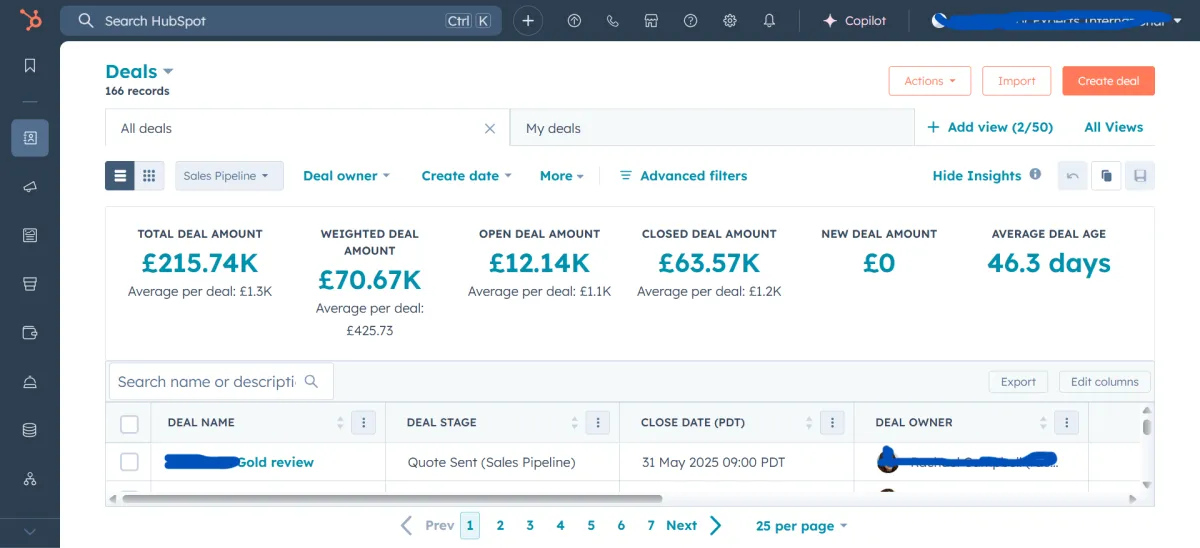Close the All deals view tab
1200x548 pixels.
[x=490, y=128]
